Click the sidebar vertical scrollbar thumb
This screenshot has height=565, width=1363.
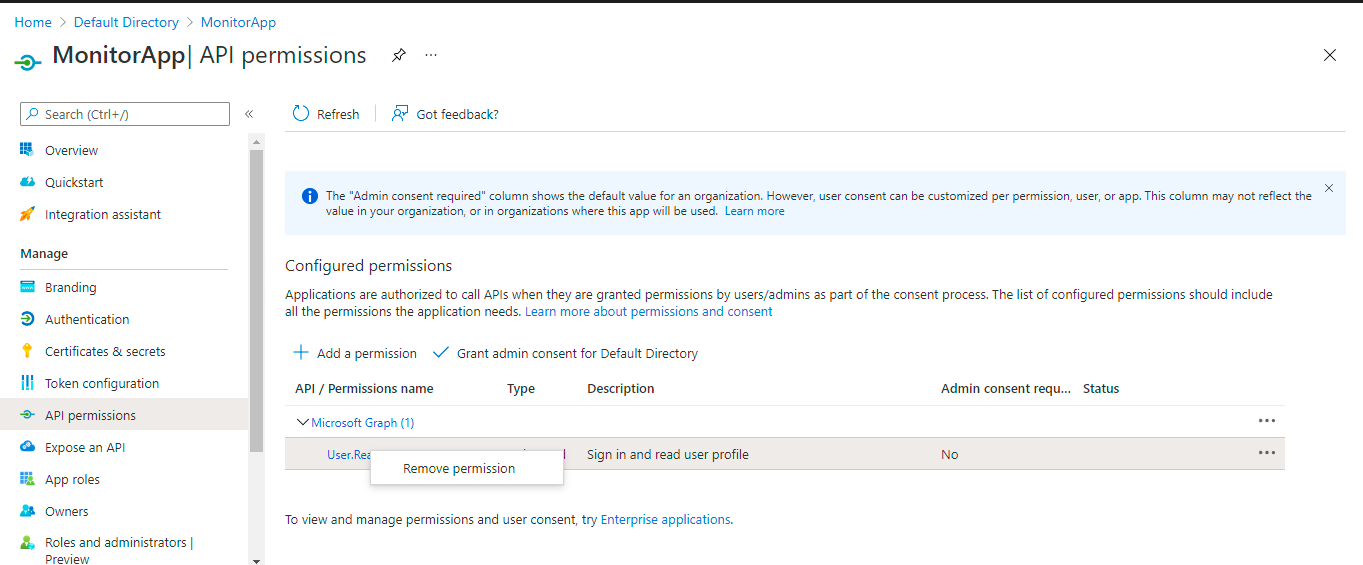pos(257,300)
